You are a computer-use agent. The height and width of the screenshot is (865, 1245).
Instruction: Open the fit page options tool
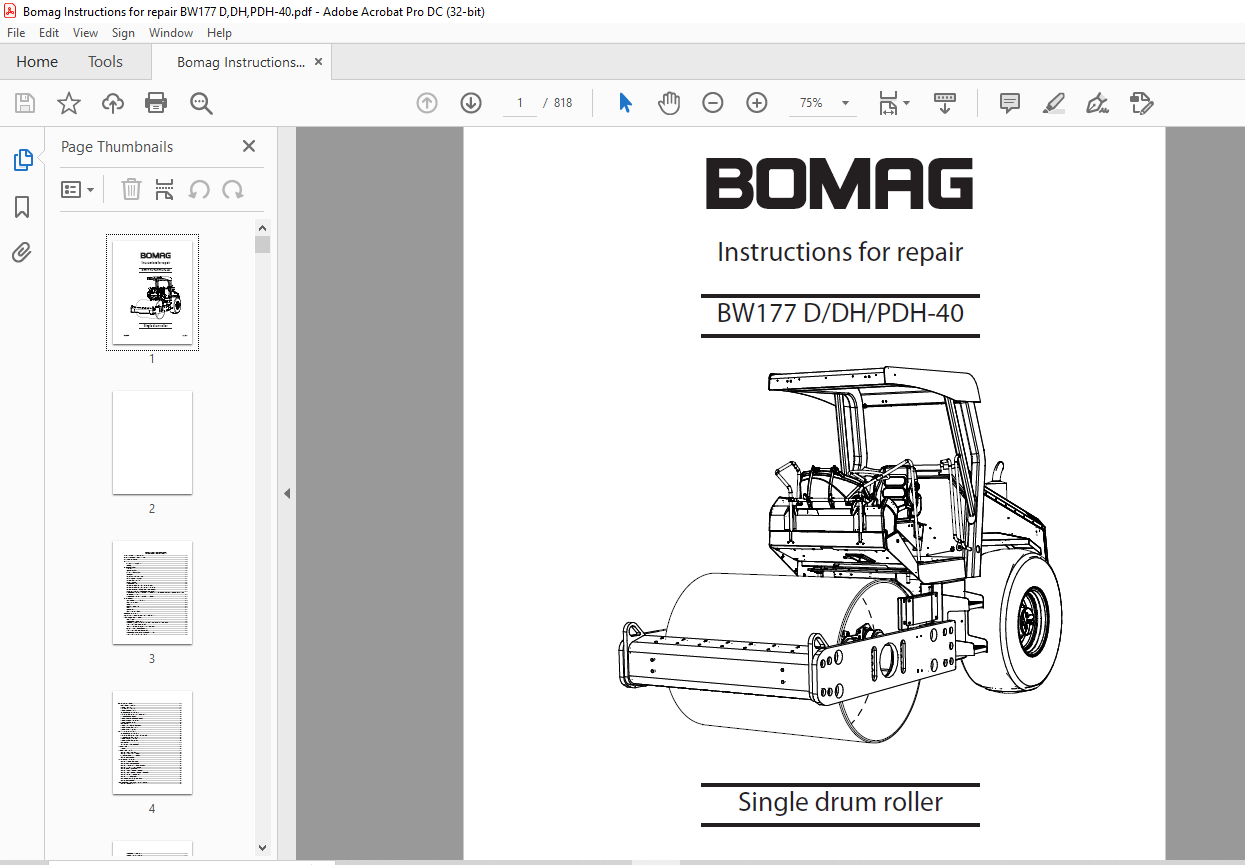click(x=893, y=103)
